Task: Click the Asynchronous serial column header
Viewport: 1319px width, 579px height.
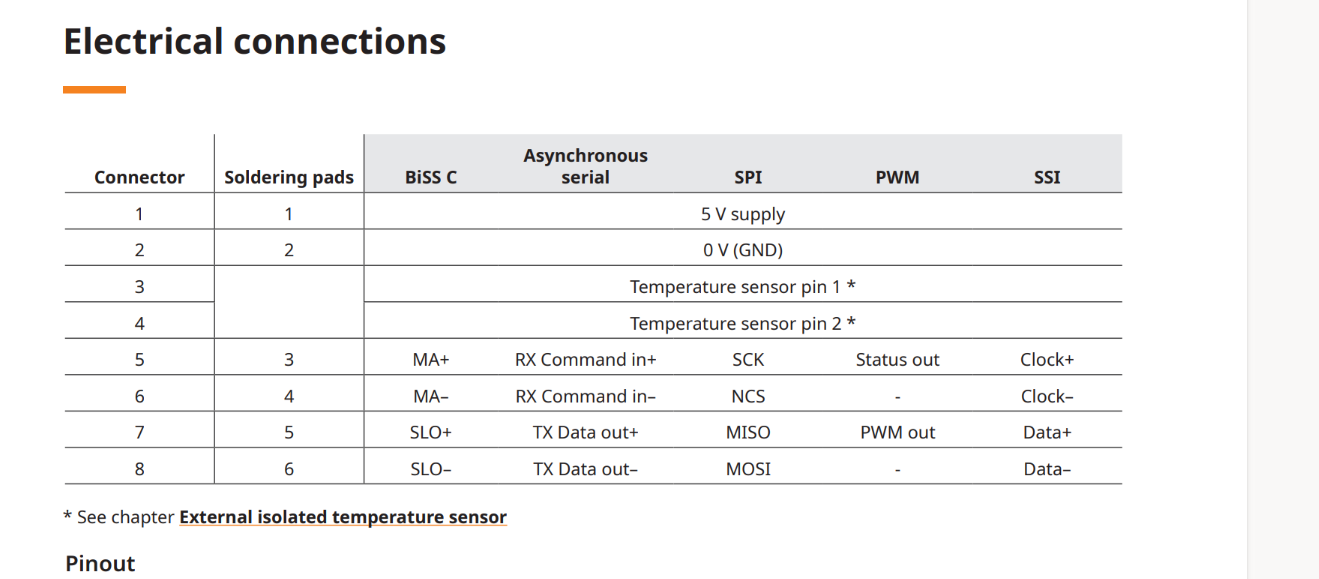Action: [x=586, y=166]
